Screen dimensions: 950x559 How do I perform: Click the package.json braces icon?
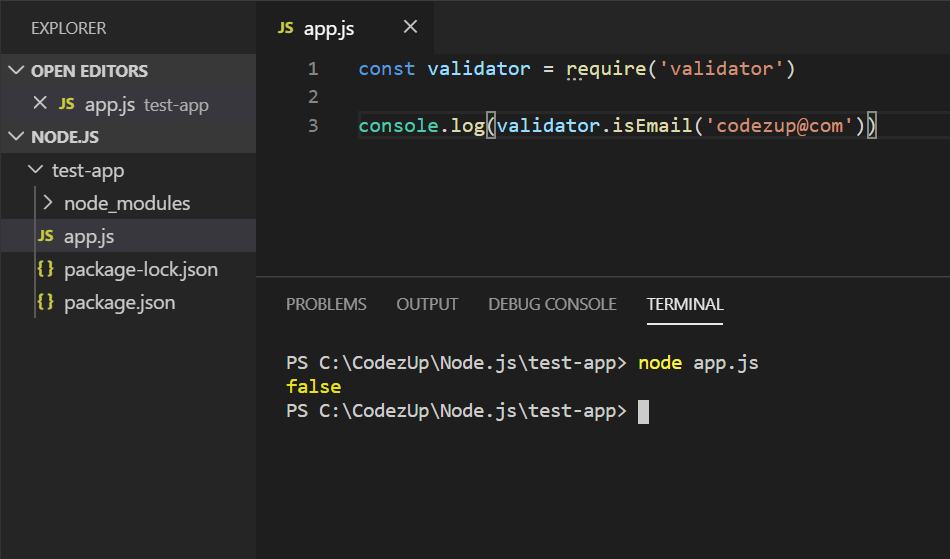pyautogui.click(x=45, y=302)
